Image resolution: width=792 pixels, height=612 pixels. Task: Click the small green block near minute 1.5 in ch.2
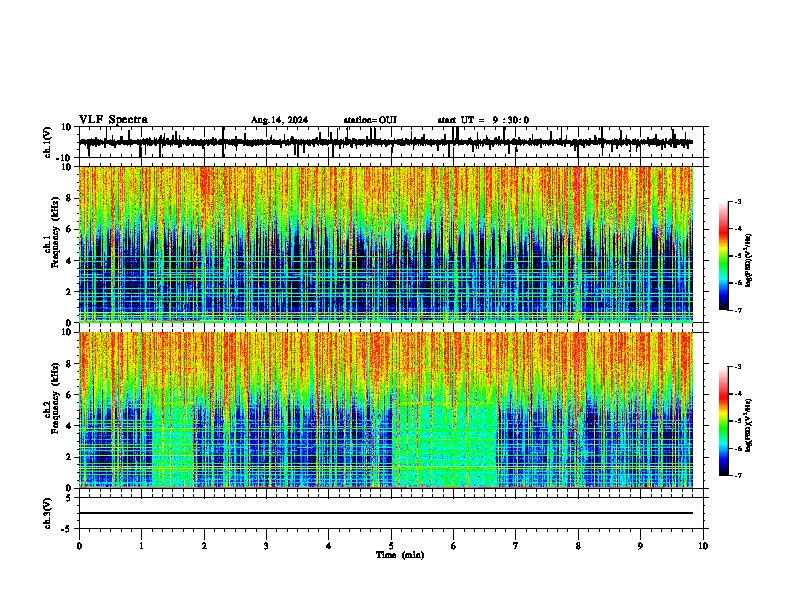click(173, 444)
